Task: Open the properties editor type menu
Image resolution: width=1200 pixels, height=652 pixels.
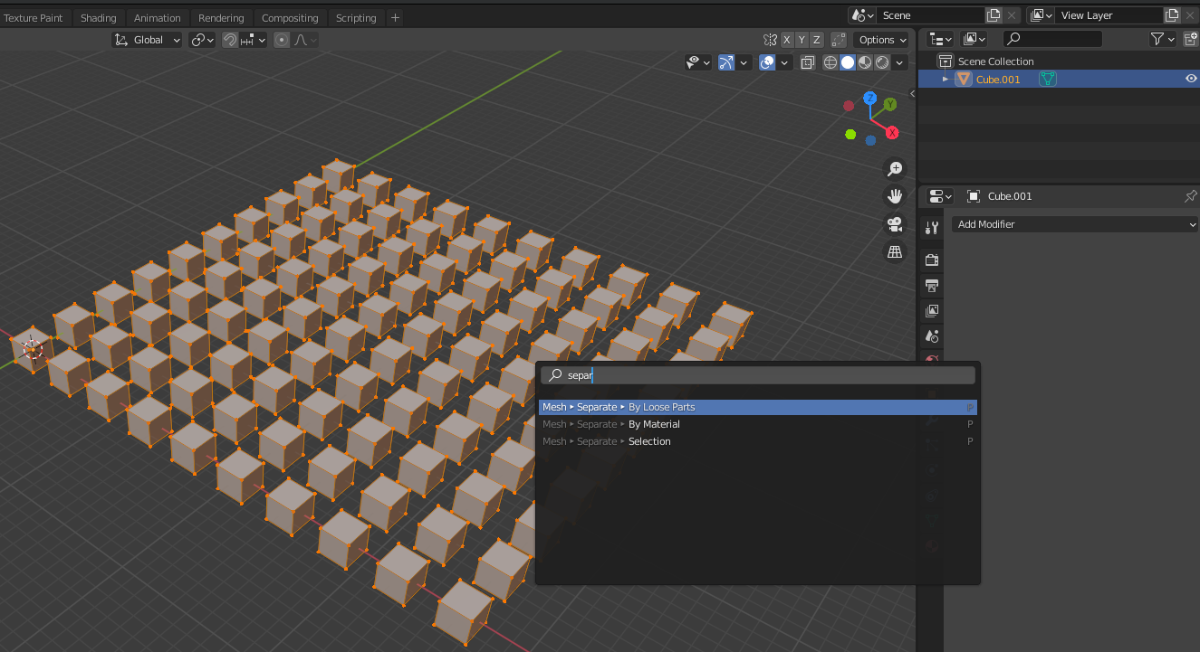Action: (940, 196)
